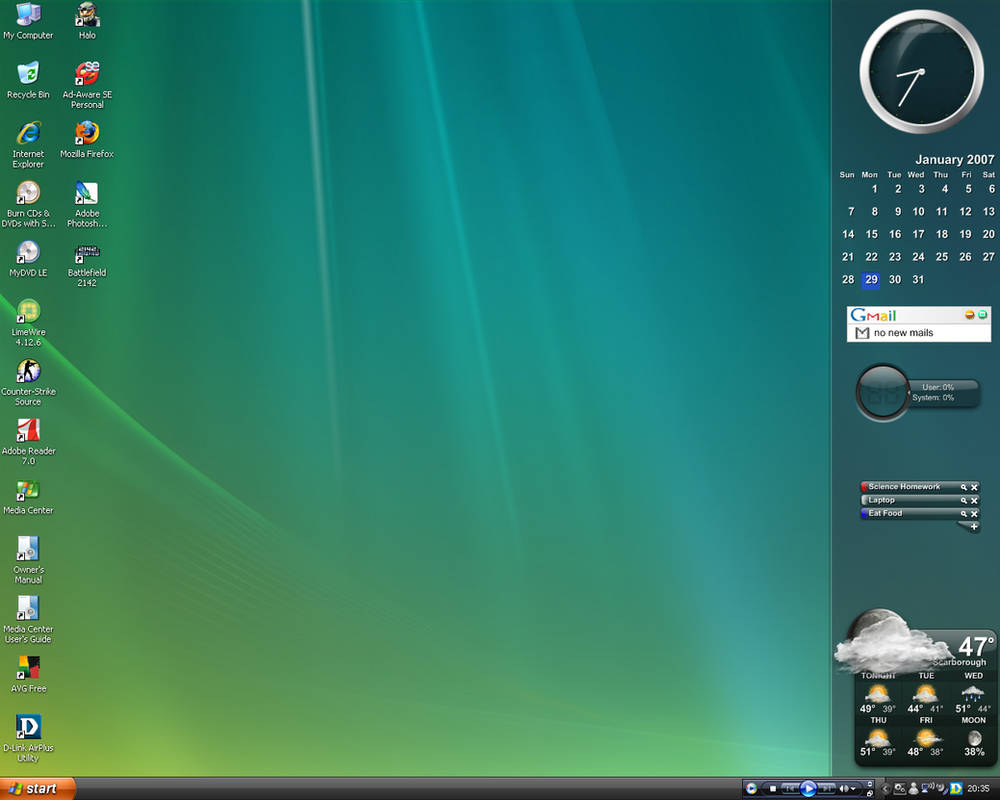Open the Burn CDs & DVDs shortcut
Viewport: 1000px width, 800px height.
pos(28,204)
